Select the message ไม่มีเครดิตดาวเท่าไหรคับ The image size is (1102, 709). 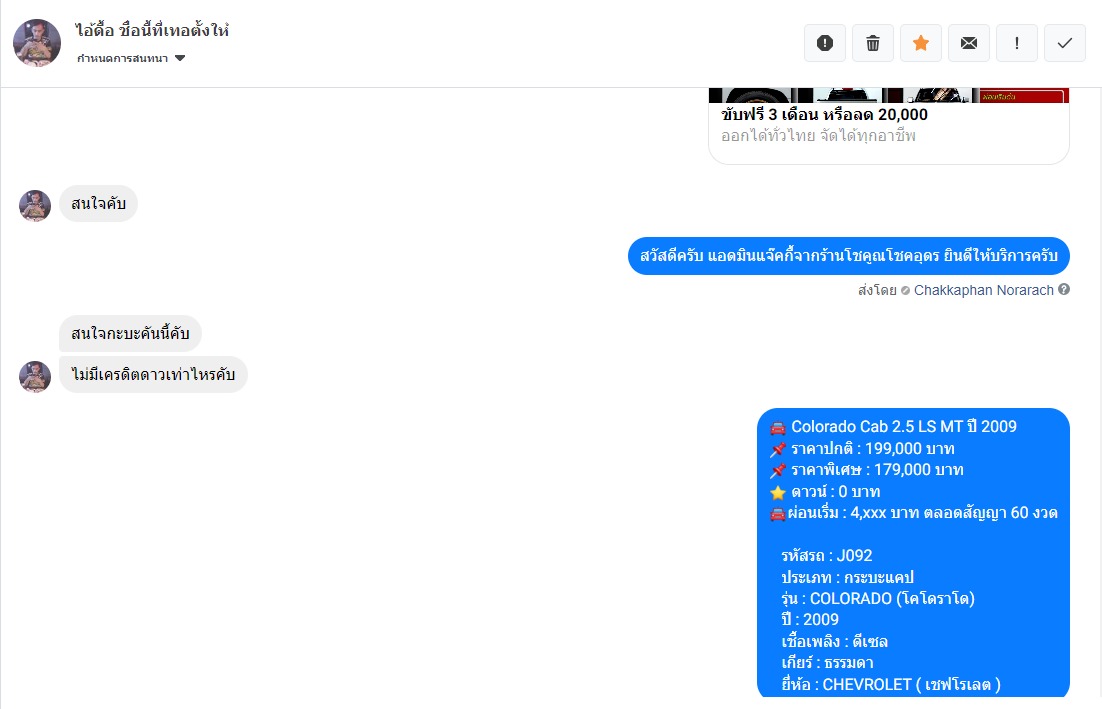tap(153, 375)
